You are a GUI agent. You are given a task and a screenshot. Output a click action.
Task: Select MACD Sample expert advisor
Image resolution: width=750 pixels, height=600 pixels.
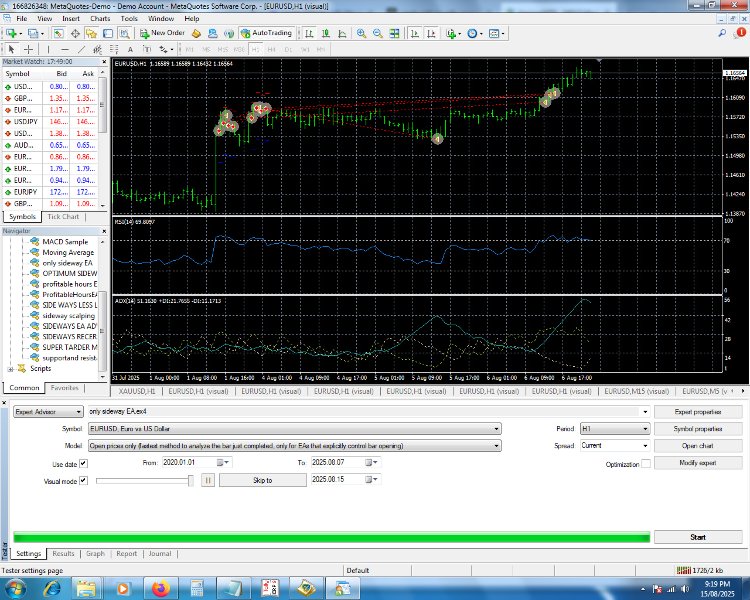coord(65,242)
